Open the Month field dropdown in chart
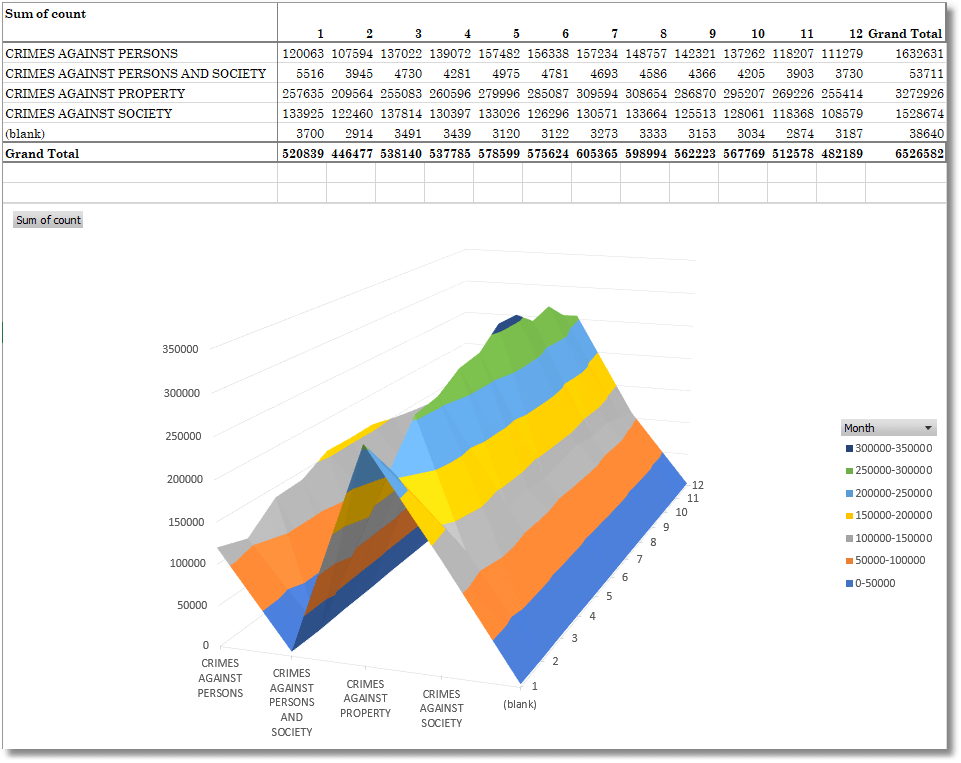This screenshot has width=961, height=763. (928, 428)
